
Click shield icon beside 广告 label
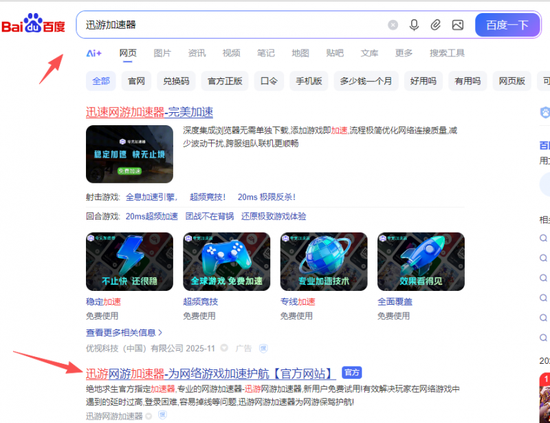pos(263,348)
